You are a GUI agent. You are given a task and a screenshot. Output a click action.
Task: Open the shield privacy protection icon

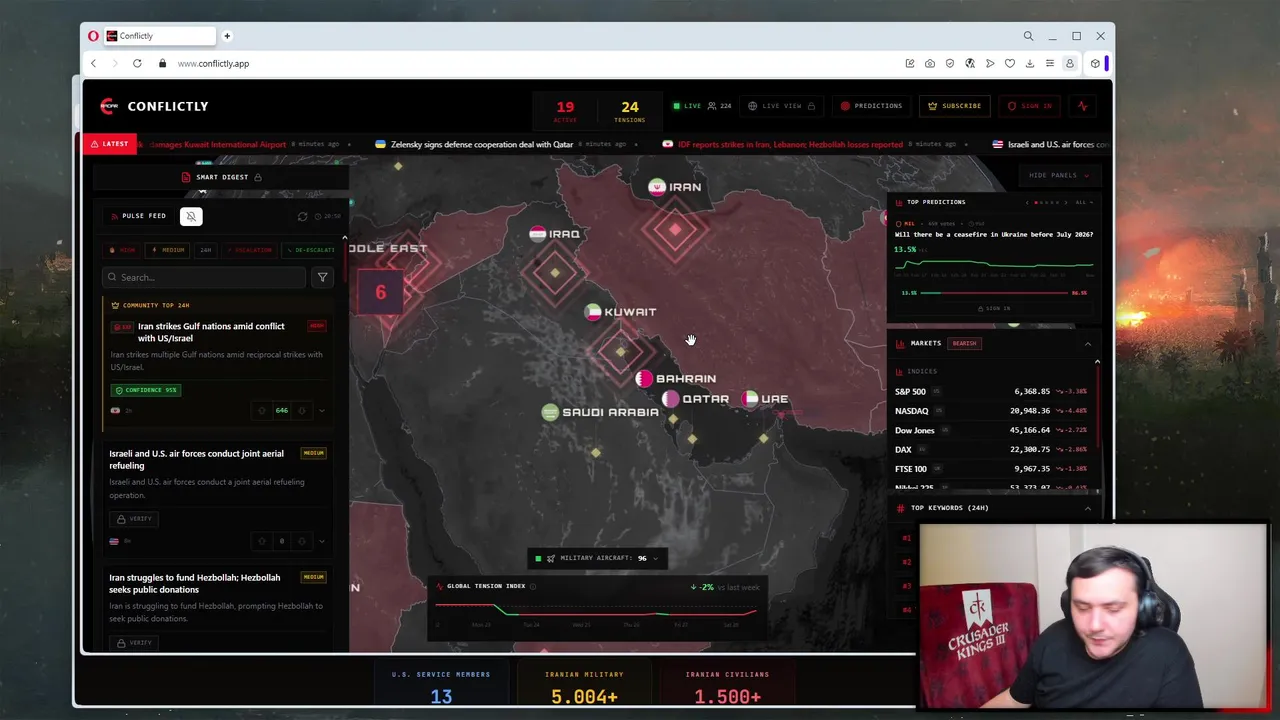(950, 63)
